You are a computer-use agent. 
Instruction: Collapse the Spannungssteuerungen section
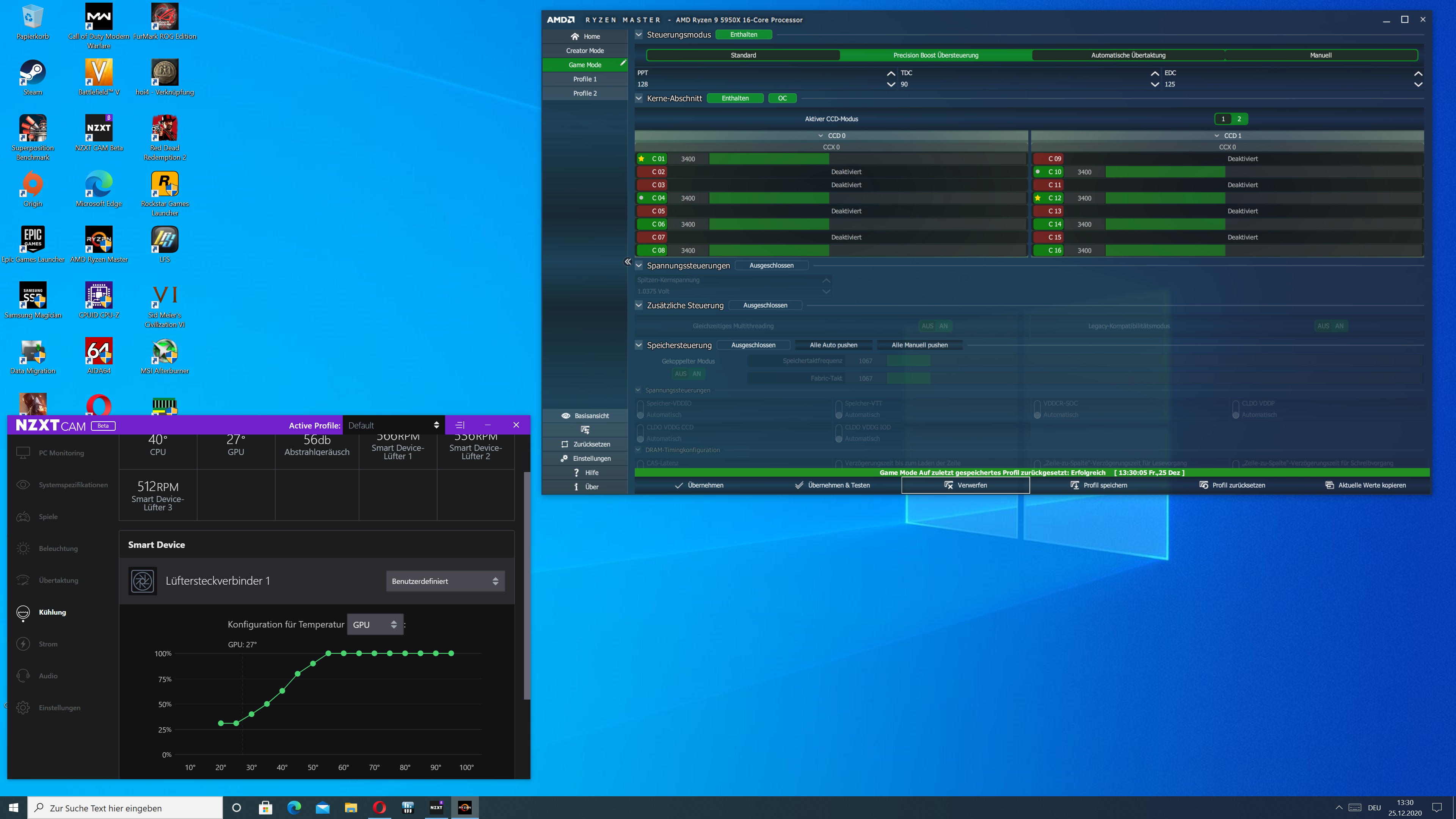(x=639, y=266)
